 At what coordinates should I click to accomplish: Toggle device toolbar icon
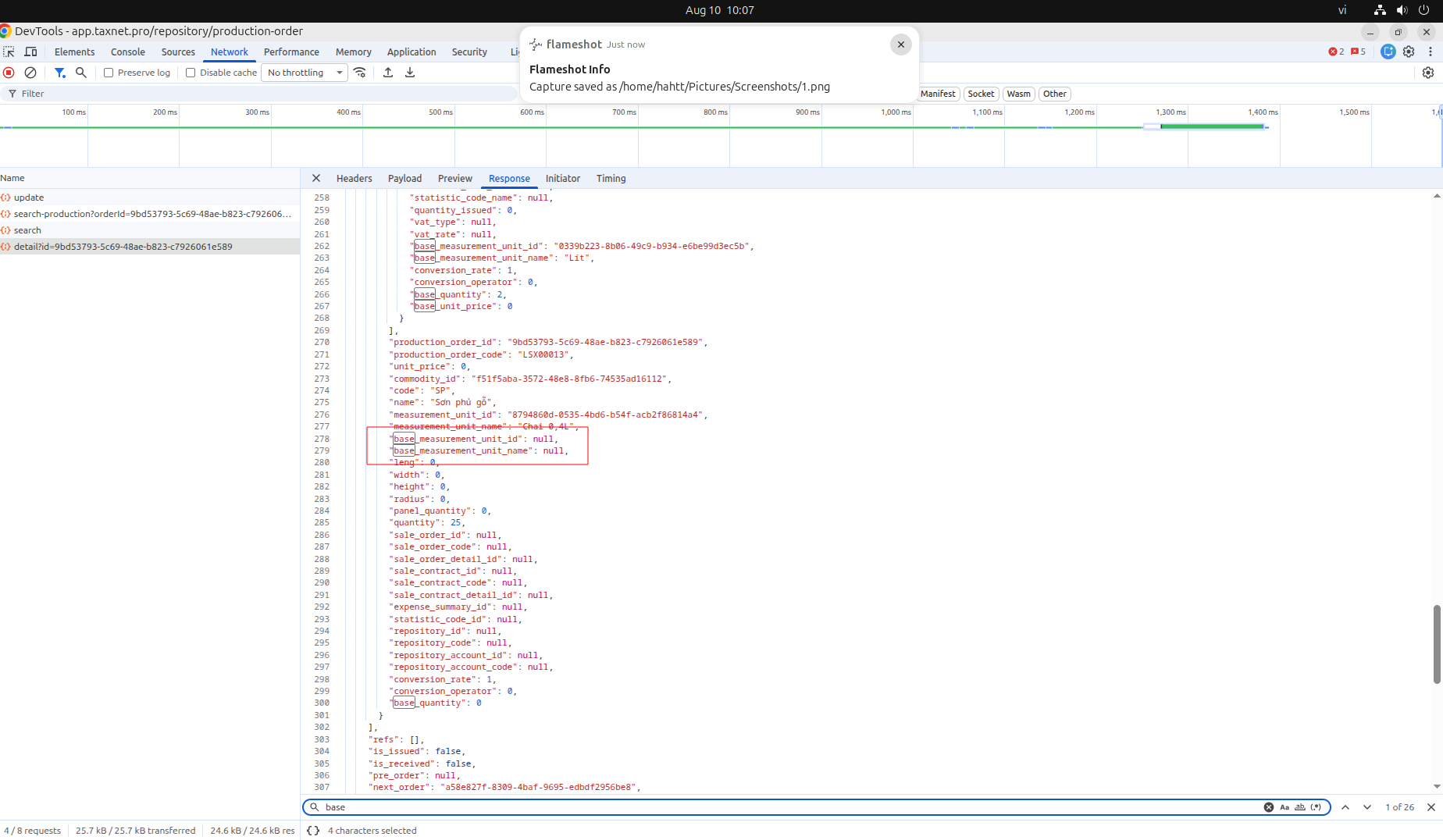tap(31, 52)
